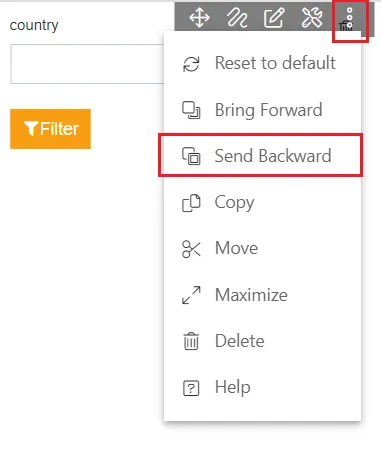This screenshot has width=381, height=458.
Task: Choose Send Backward in context menu
Action: [x=262, y=156]
